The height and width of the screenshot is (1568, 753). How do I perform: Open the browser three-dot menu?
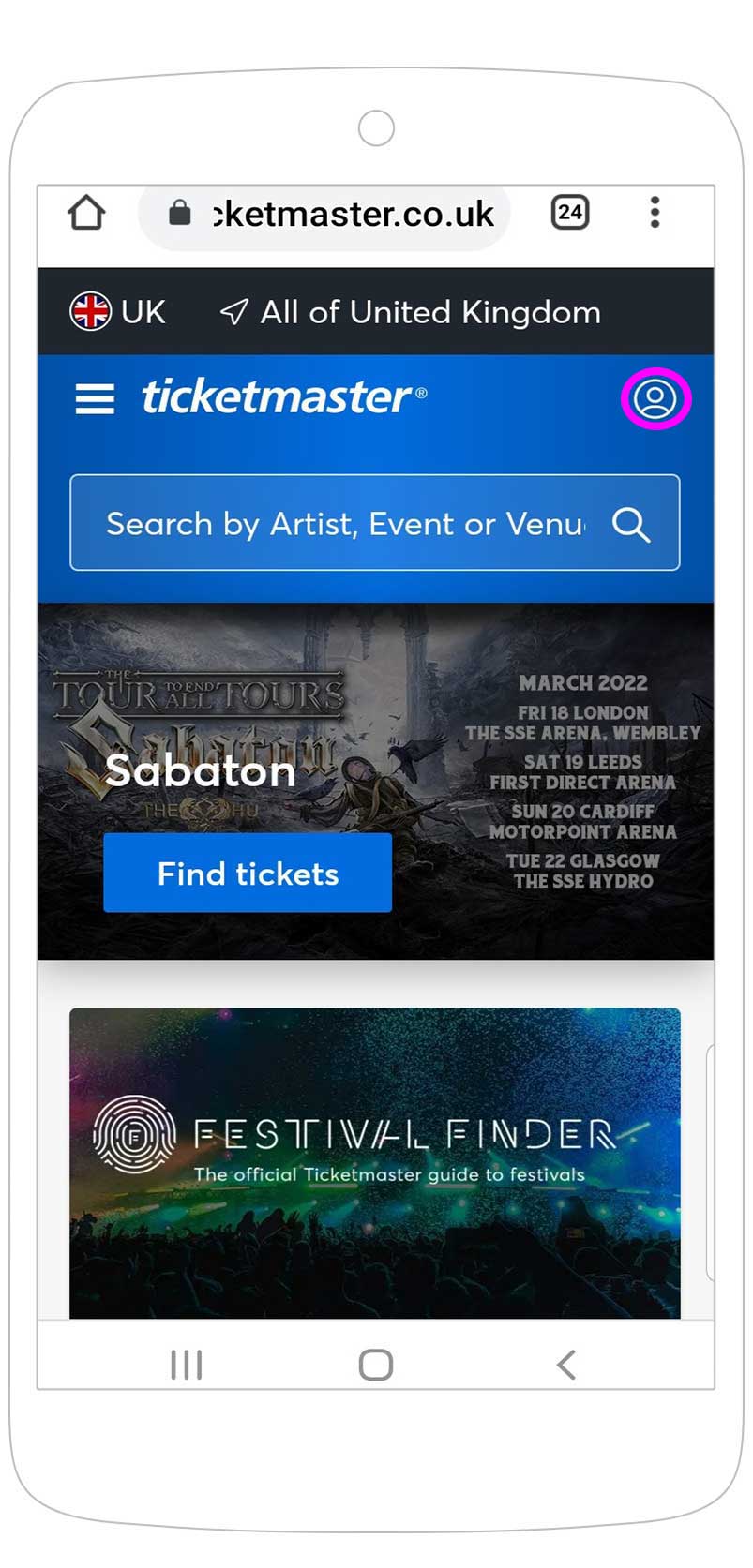pyautogui.click(x=655, y=213)
